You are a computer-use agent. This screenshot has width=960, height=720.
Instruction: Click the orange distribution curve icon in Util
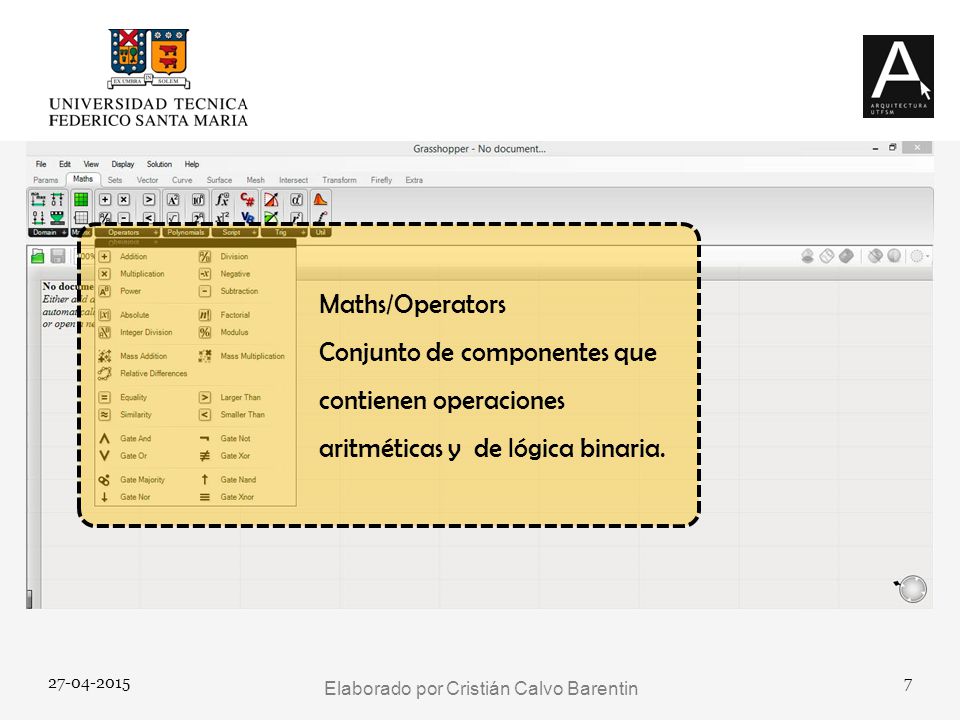coord(320,199)
